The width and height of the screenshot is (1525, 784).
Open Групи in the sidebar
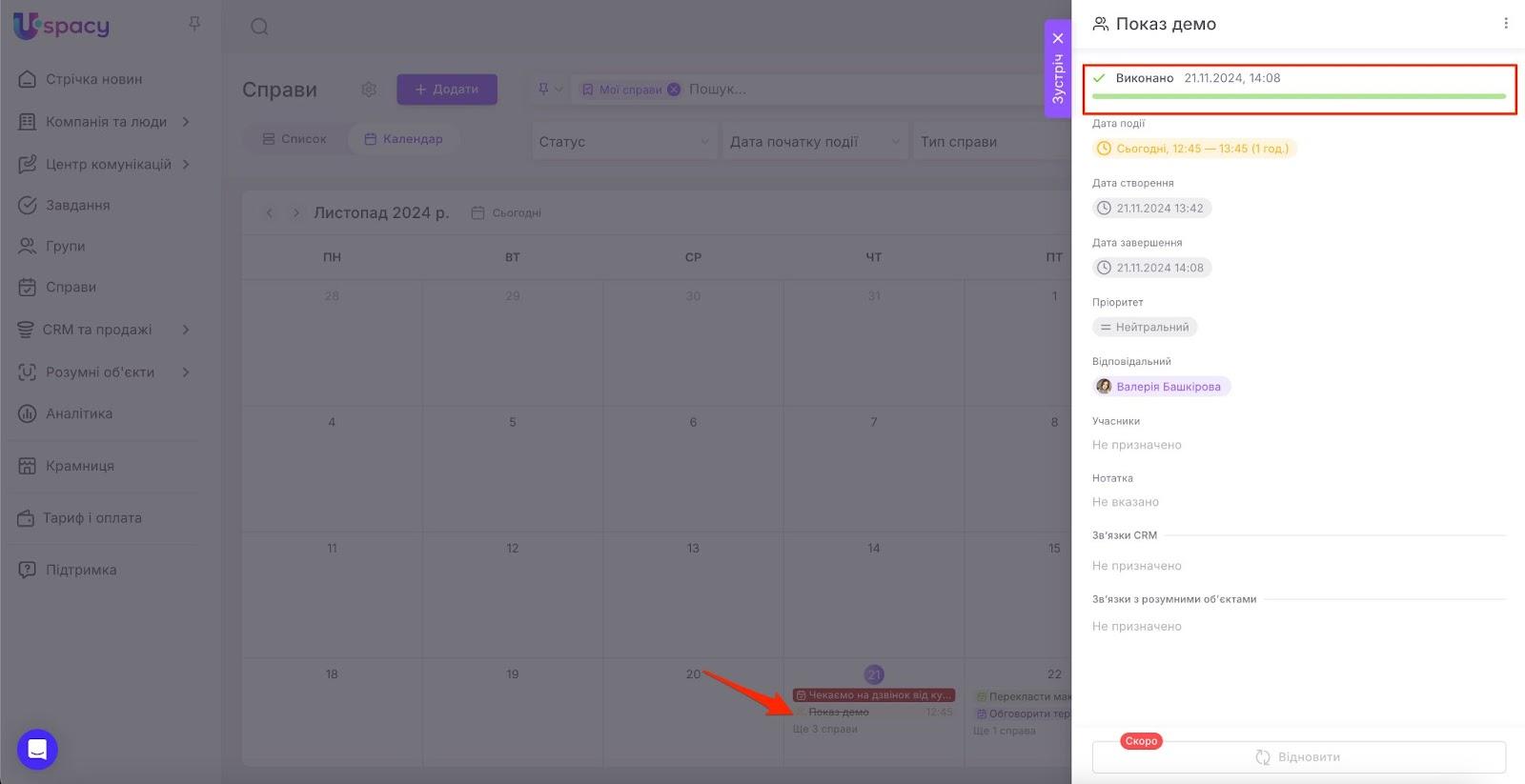point(65,246)
